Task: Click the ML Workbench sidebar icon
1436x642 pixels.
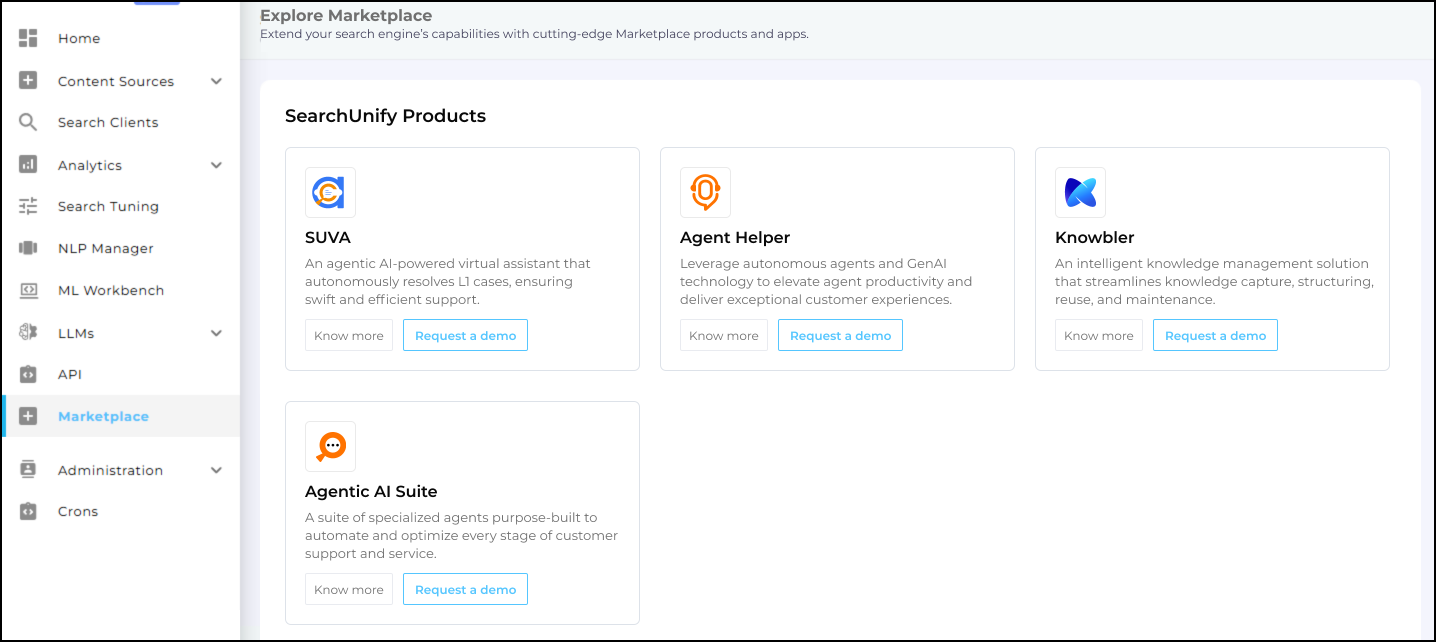Action: point(28,290)
